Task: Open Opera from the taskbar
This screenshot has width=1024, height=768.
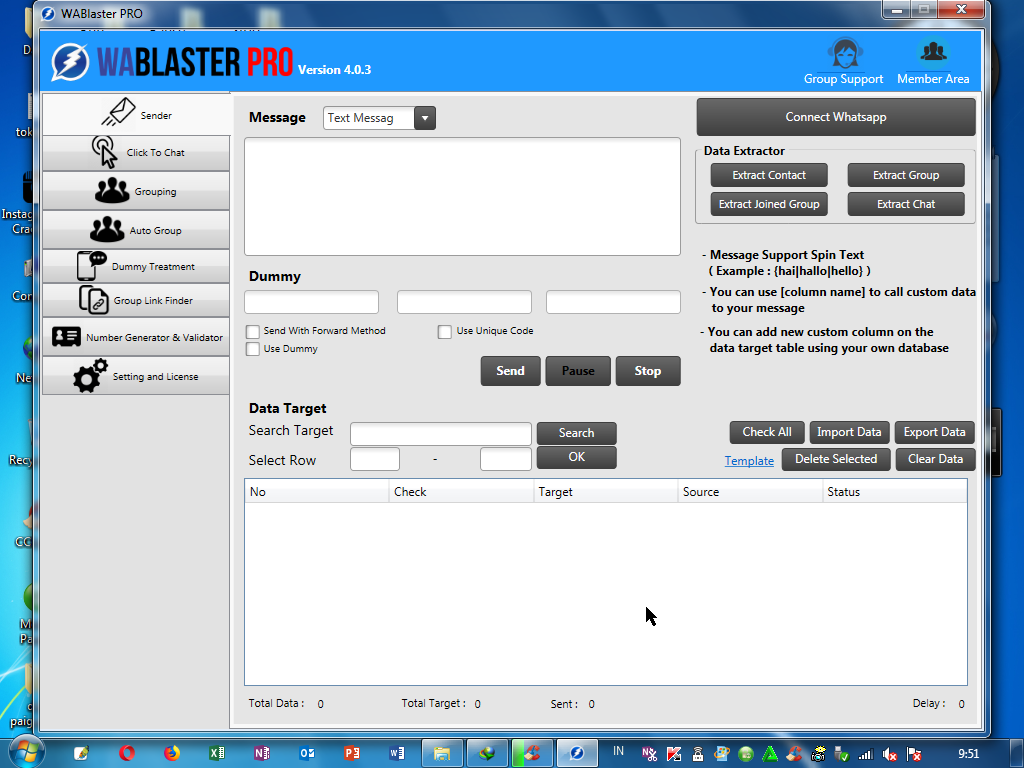Action: tap(127, 753)
